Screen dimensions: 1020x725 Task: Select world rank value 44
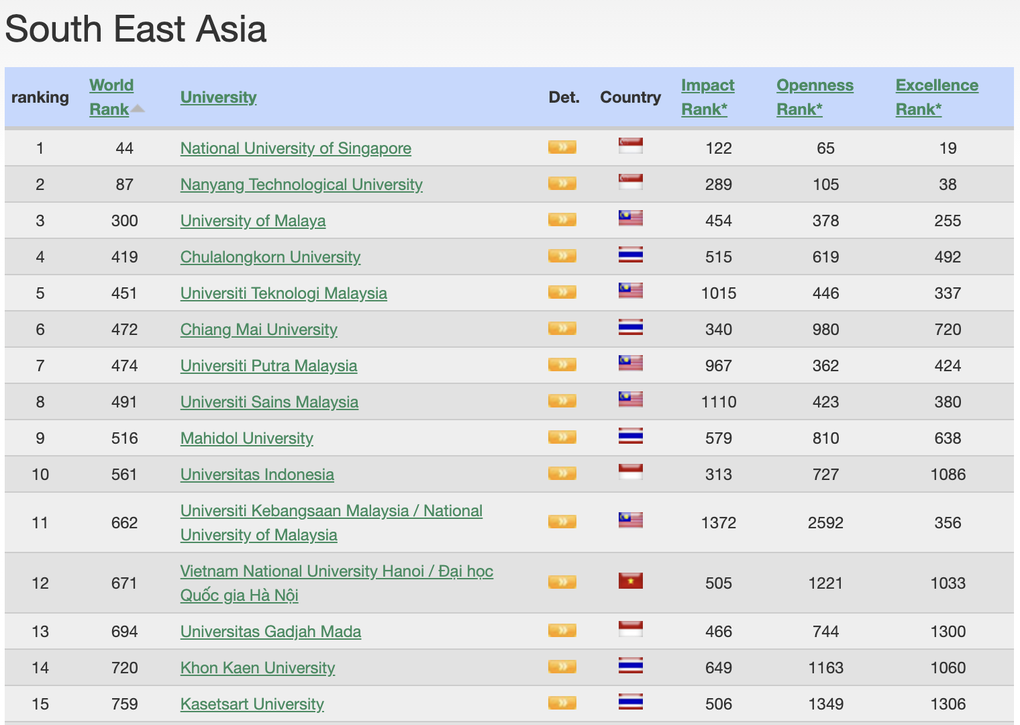coord(124,148)
